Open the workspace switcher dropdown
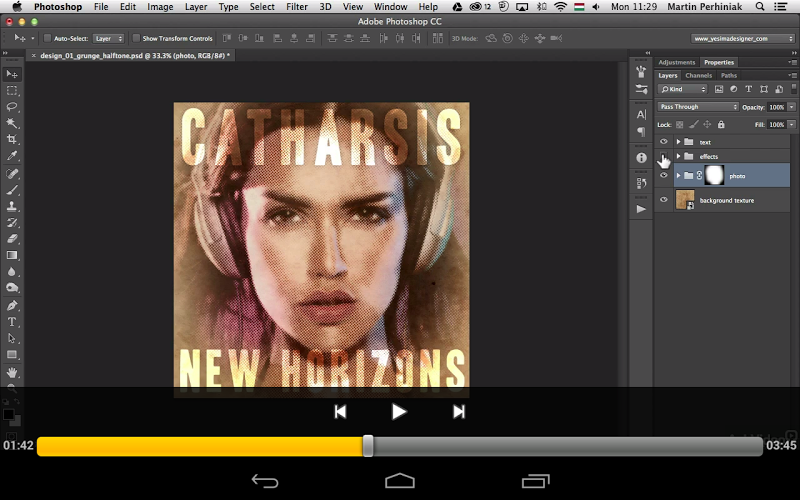 [x=742, y=38]
